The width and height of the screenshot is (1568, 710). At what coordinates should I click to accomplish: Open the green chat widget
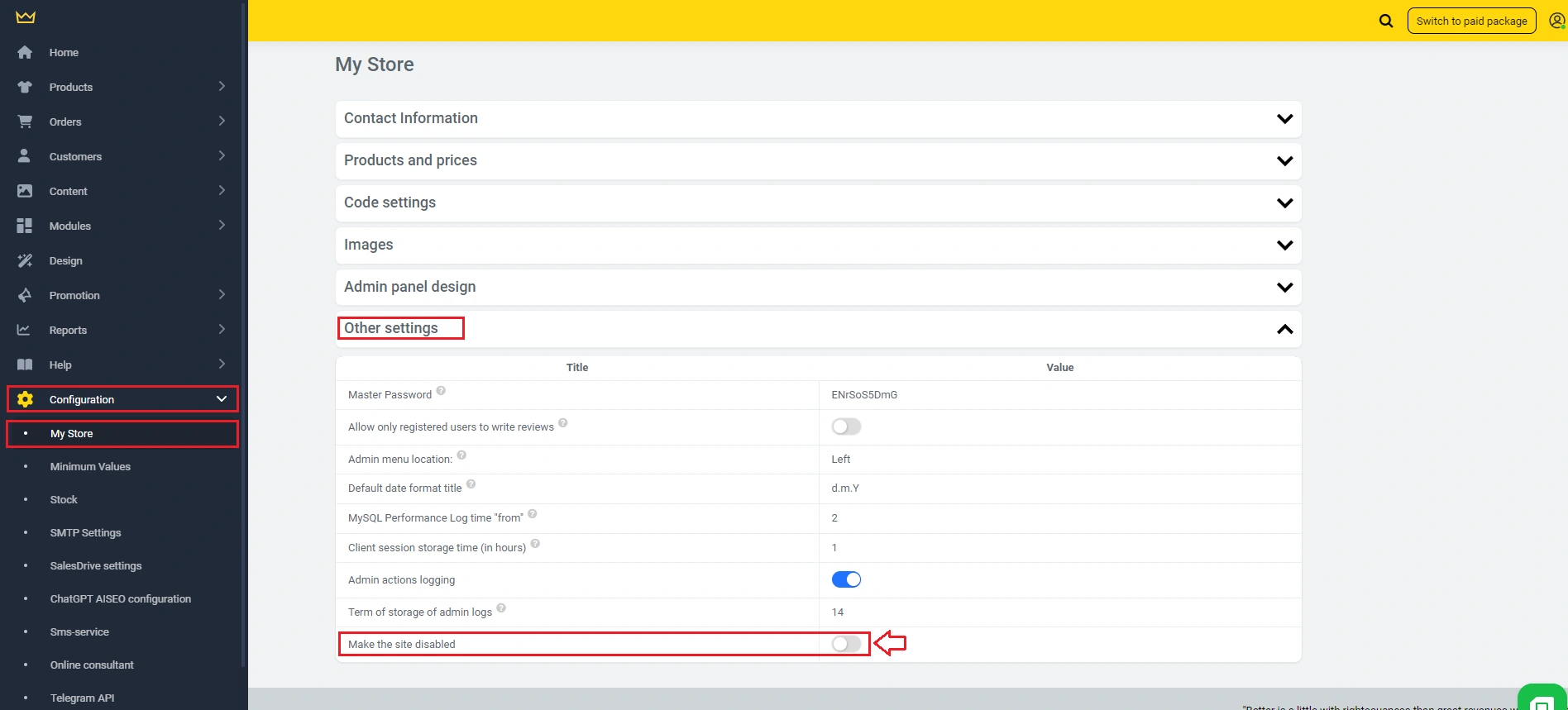[1542, 699]
